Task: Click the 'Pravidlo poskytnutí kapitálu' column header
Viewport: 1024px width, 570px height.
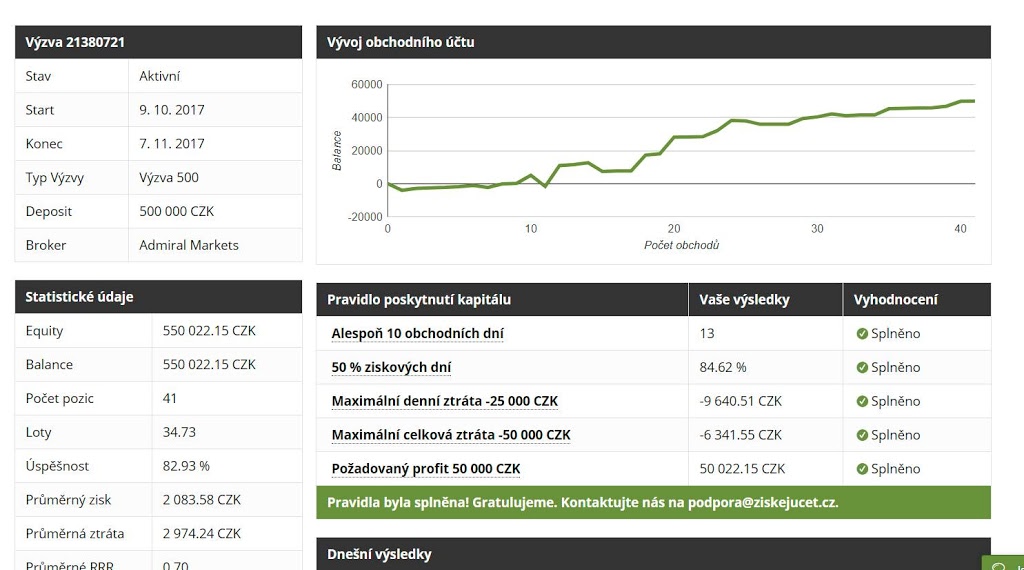Action: (x=419, y=300)
